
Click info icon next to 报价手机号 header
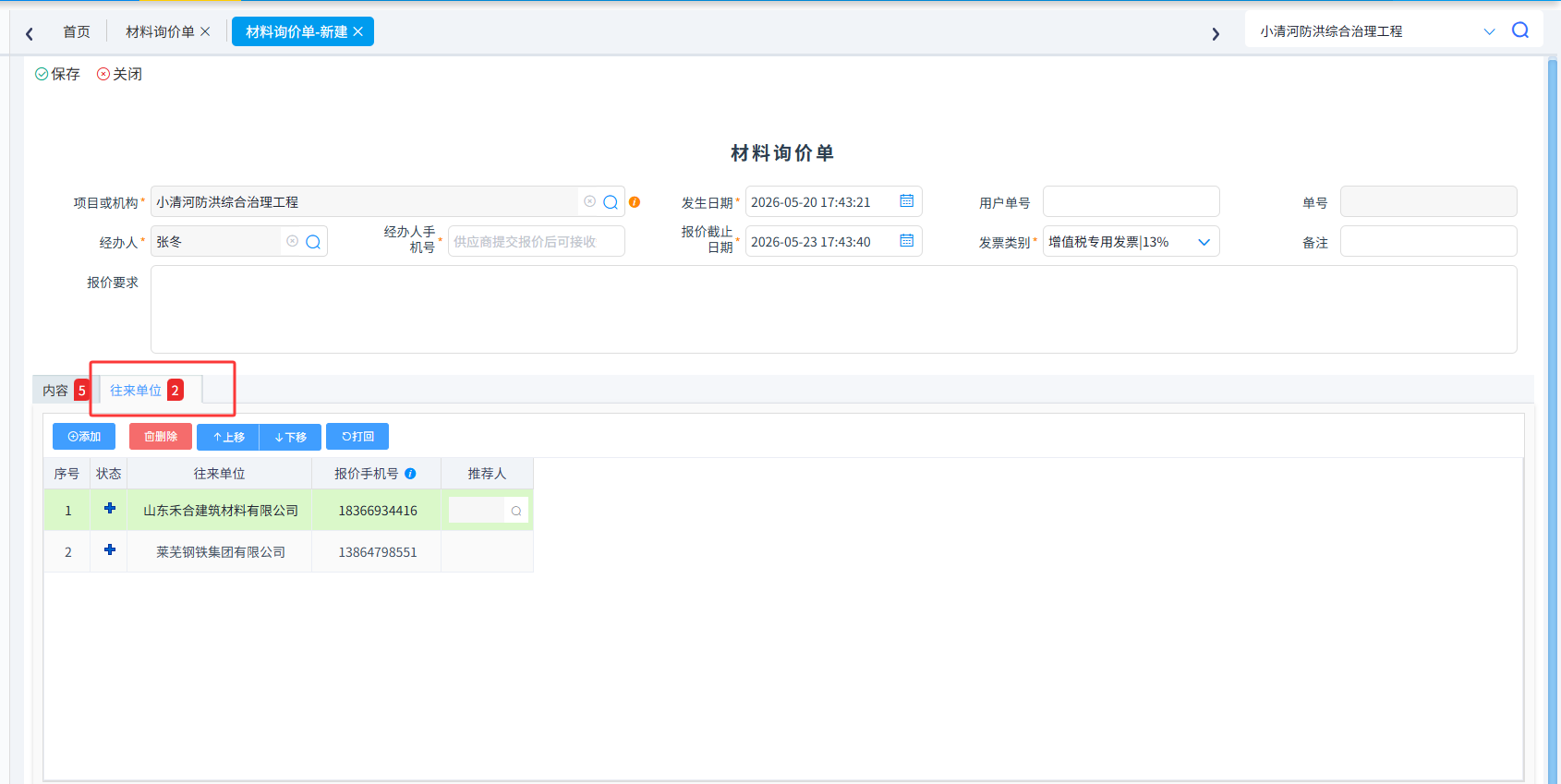[x=410, y=474]
